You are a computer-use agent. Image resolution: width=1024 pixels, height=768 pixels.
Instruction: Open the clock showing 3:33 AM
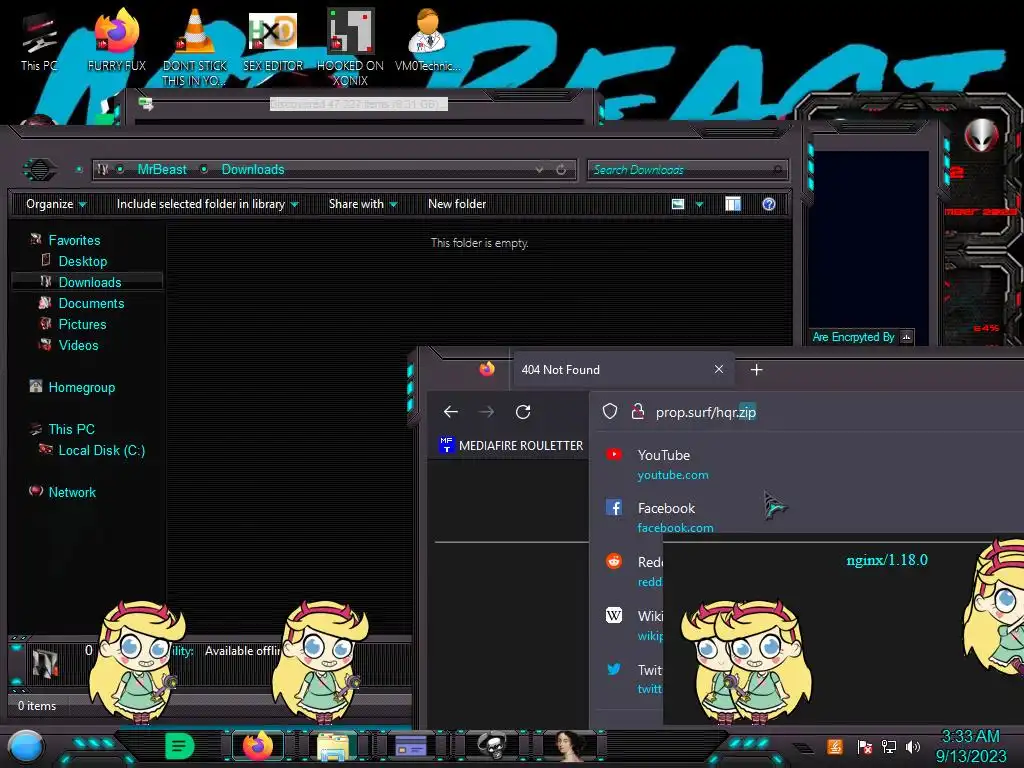click(x=971, y=746)
